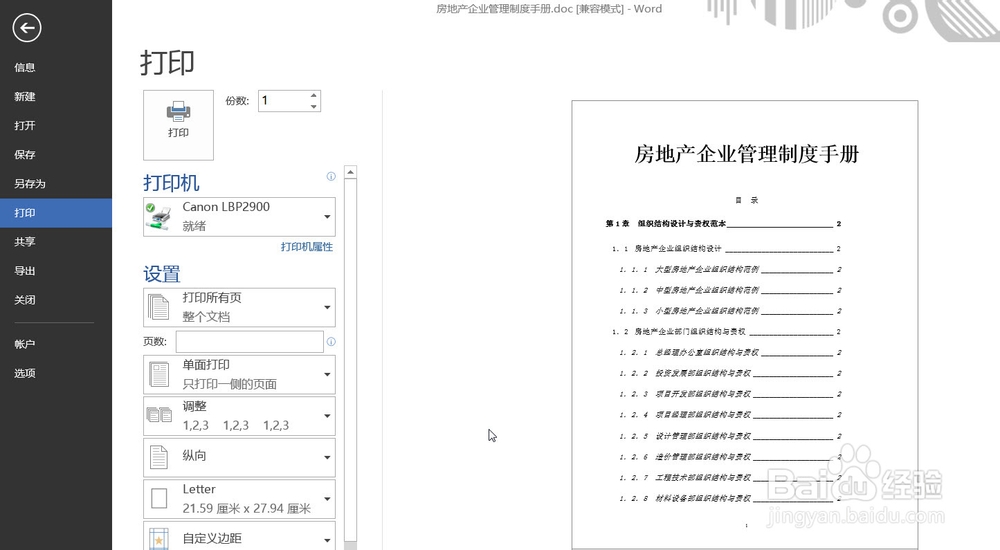Click the 页数 pages input field

(249, 341)
